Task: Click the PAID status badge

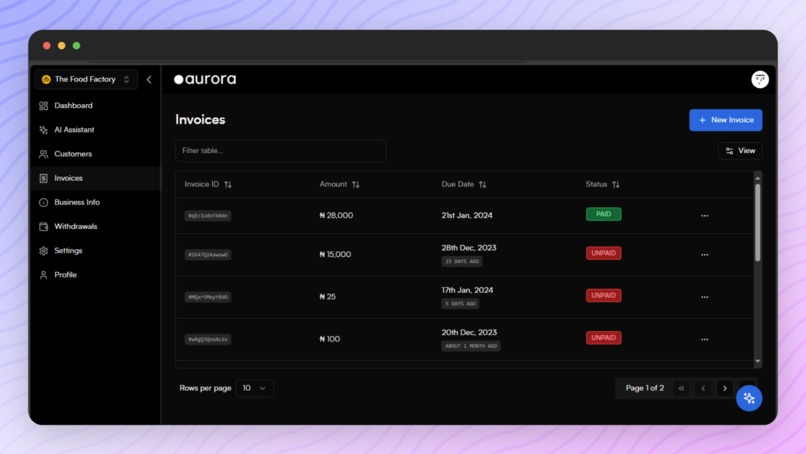Action: click(603, 214)
